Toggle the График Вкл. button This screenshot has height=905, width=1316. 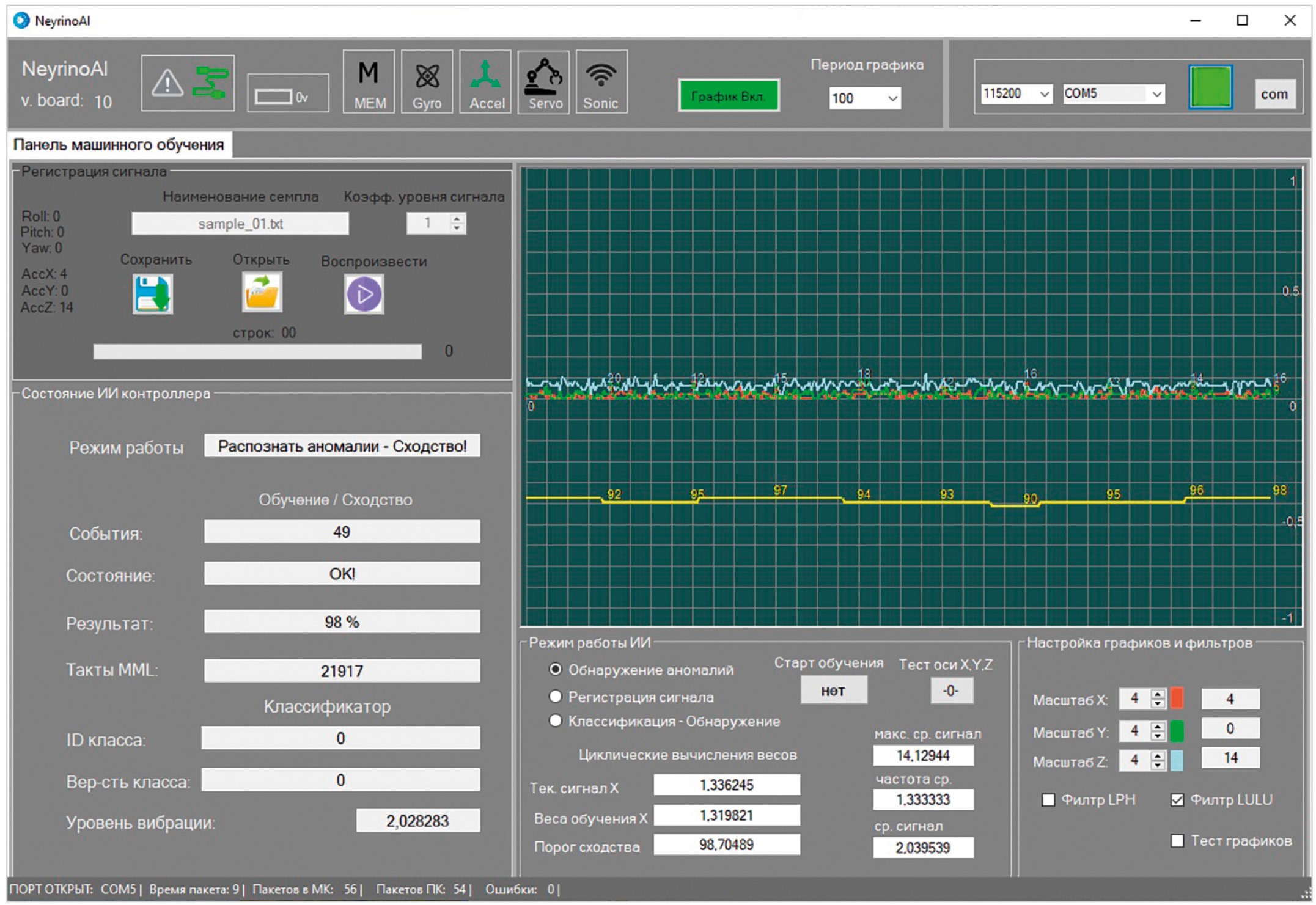(x=729, y=95)
